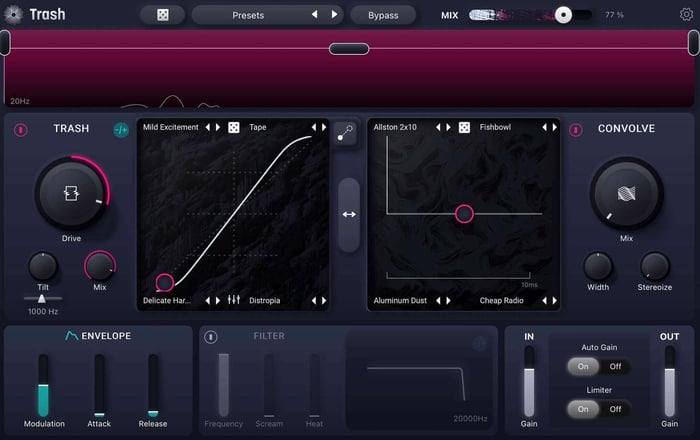Next style for Mild Excitement slot

(x=218, y=127)
